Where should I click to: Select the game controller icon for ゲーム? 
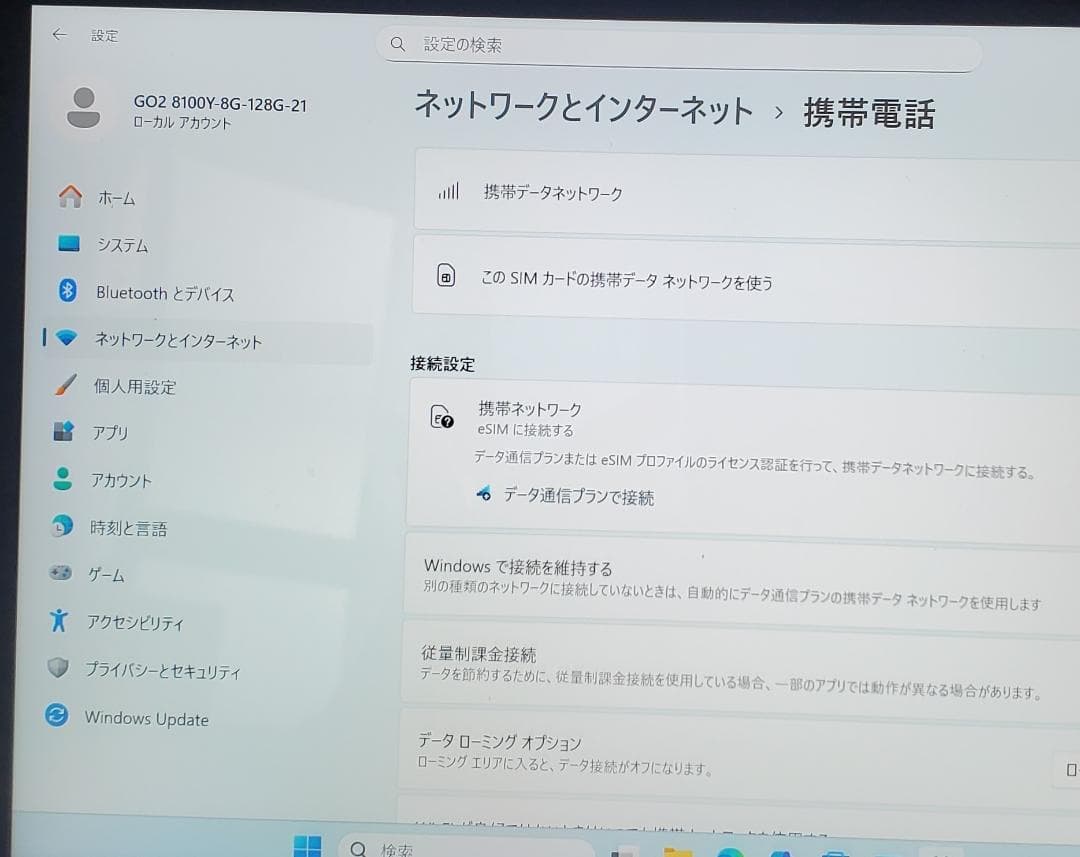click(x=60, y=574)
